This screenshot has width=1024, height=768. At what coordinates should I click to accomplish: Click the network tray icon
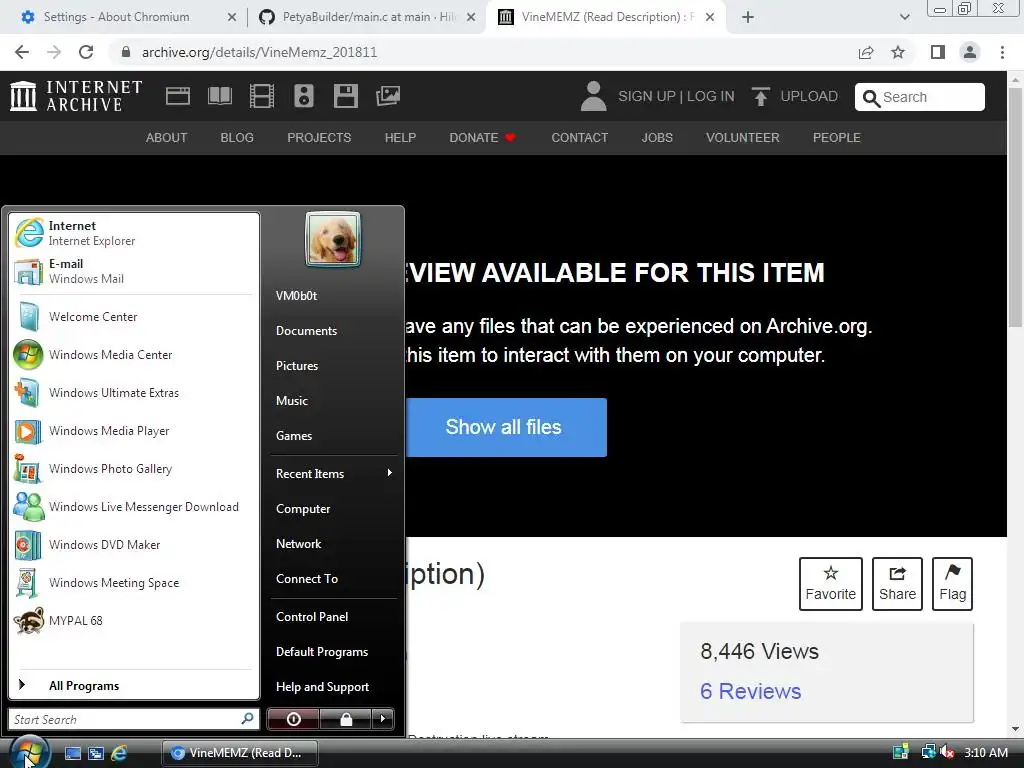tap(928, 752)
